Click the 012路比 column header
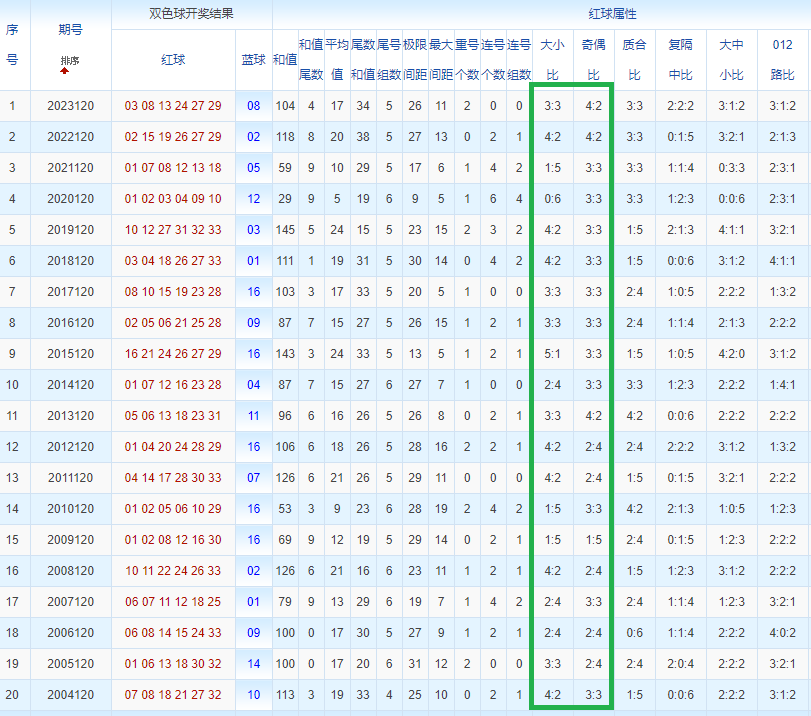811x716 pixels. click(783, 59)
